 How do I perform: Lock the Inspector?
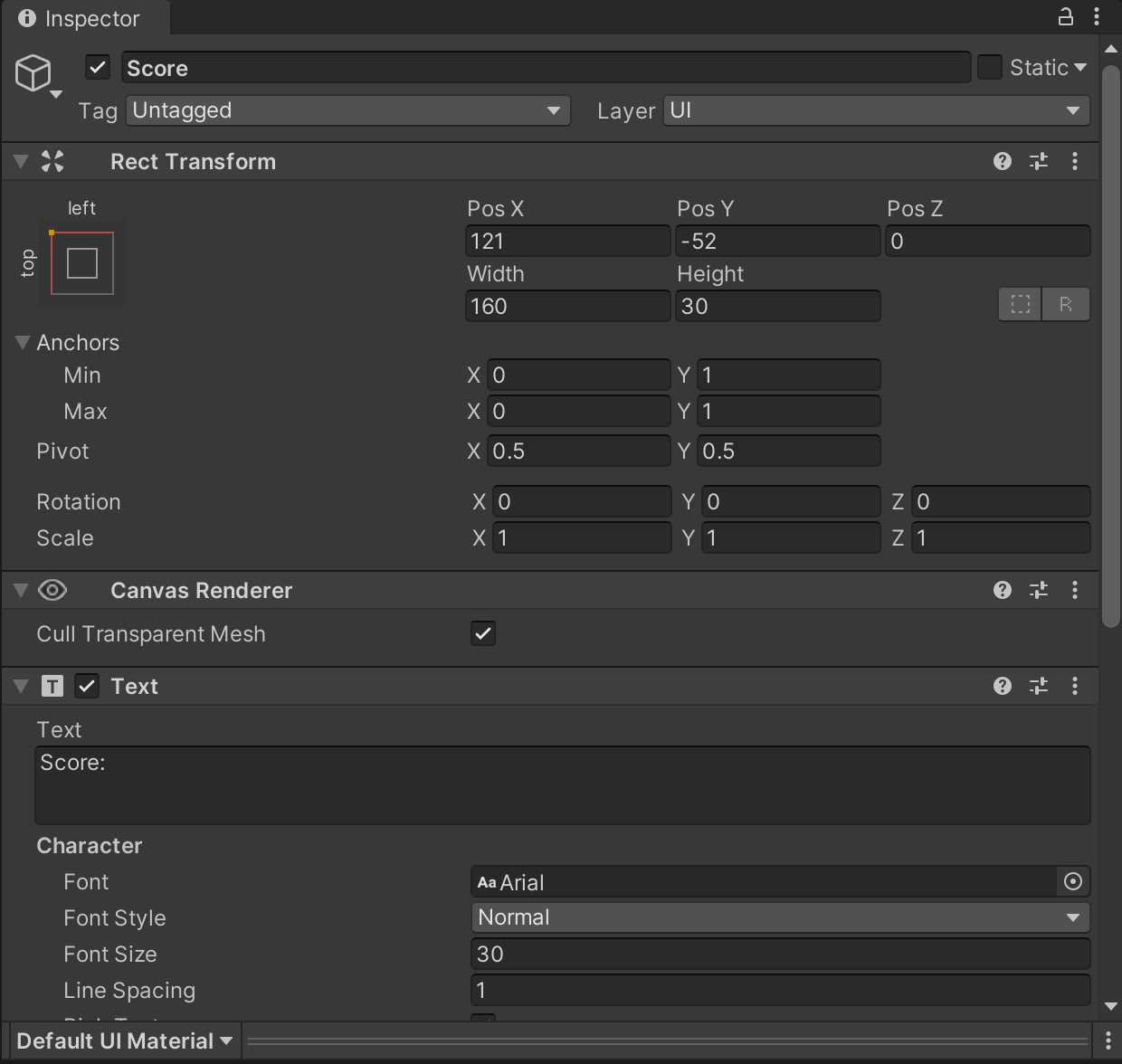point(1066,16)
